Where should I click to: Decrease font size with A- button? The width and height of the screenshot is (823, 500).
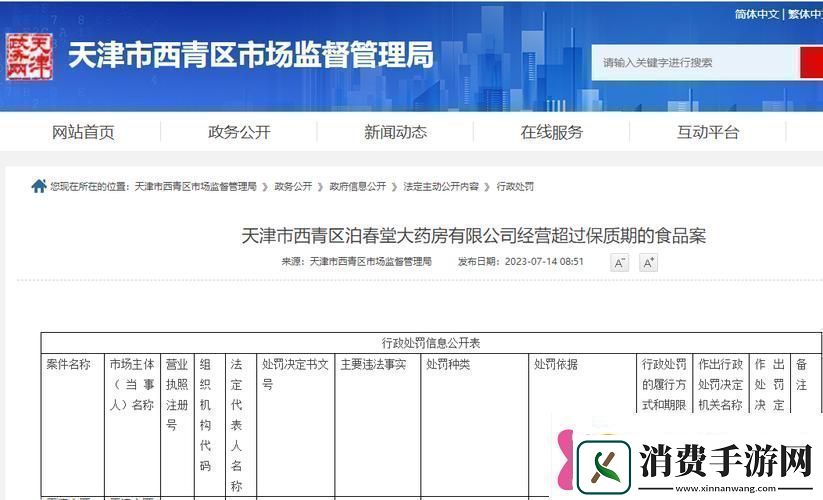tap(619, 262)
